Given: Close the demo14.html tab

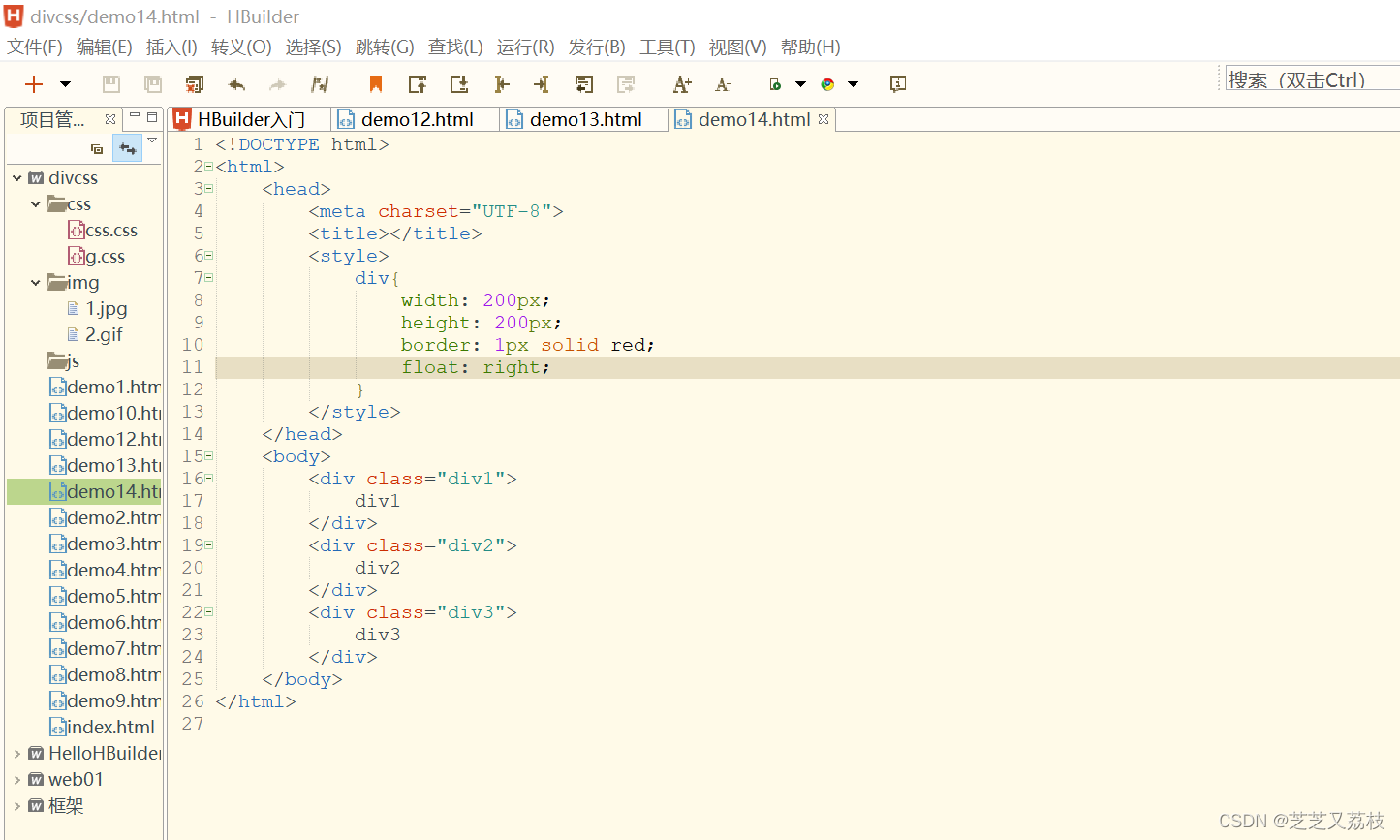Looking at the screenshot, I should coord(824,119).
